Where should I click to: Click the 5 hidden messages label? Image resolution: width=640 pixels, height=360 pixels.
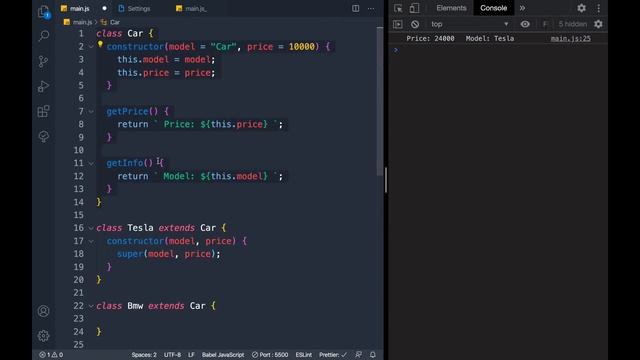pos(572,24)
